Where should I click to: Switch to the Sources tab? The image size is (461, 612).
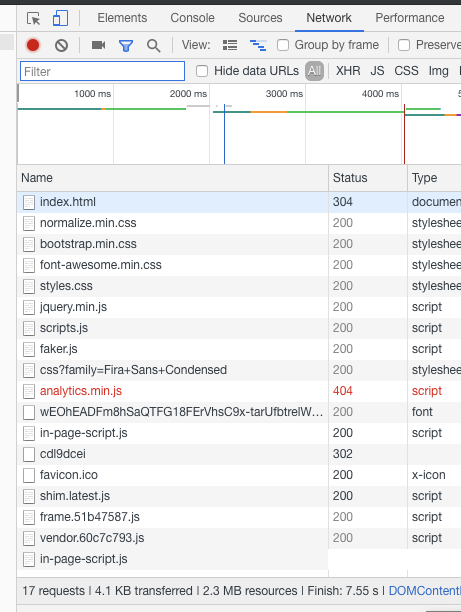pos(260,18)
